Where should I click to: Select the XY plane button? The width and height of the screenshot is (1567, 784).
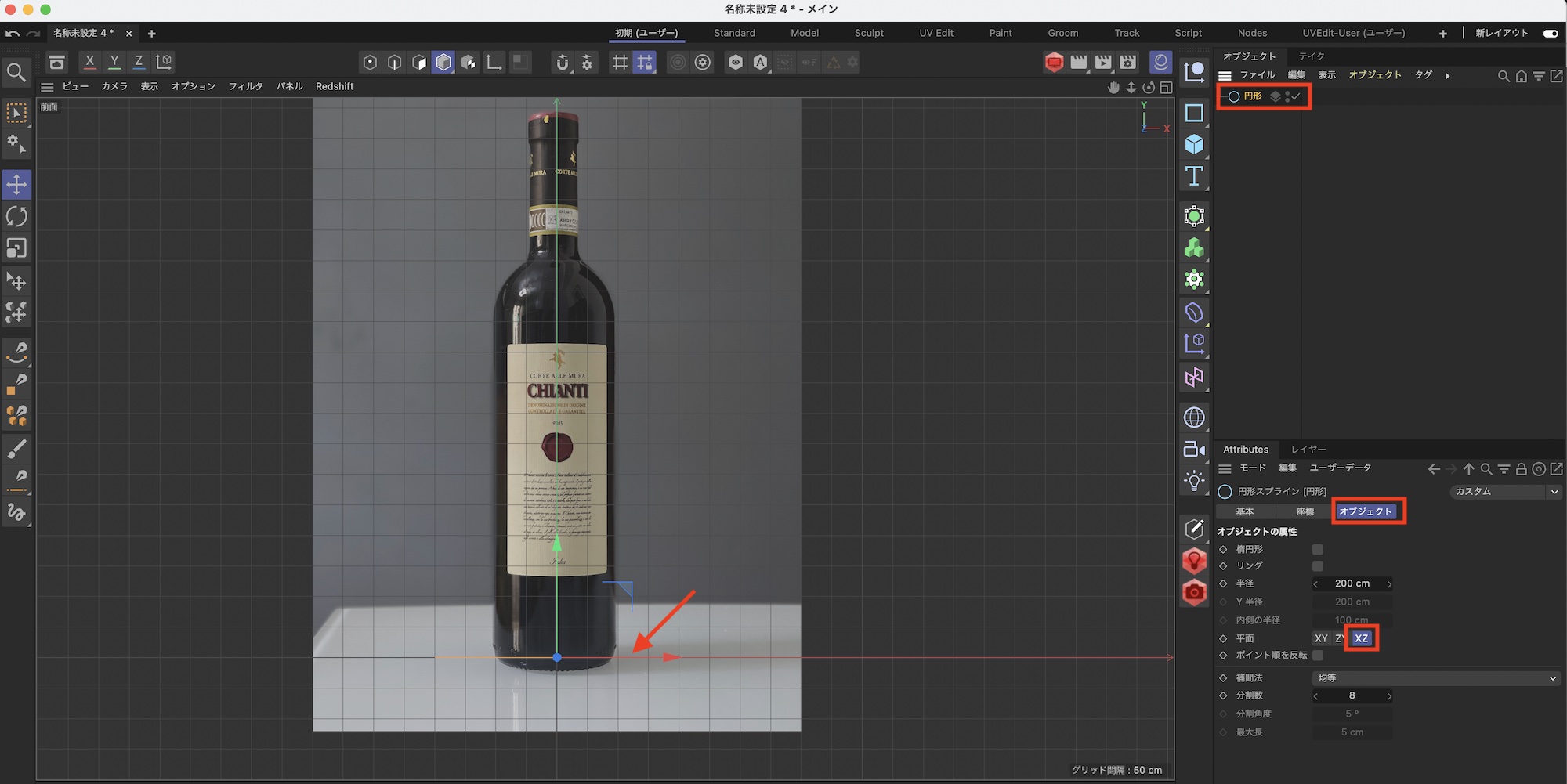coord(1321,638)
